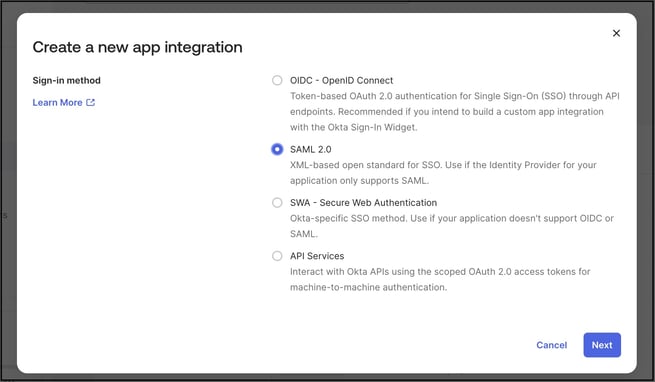Click the external link icon beside Learn More
The height and width of the screenshot is (382, 655).
(x=91, y=102)
